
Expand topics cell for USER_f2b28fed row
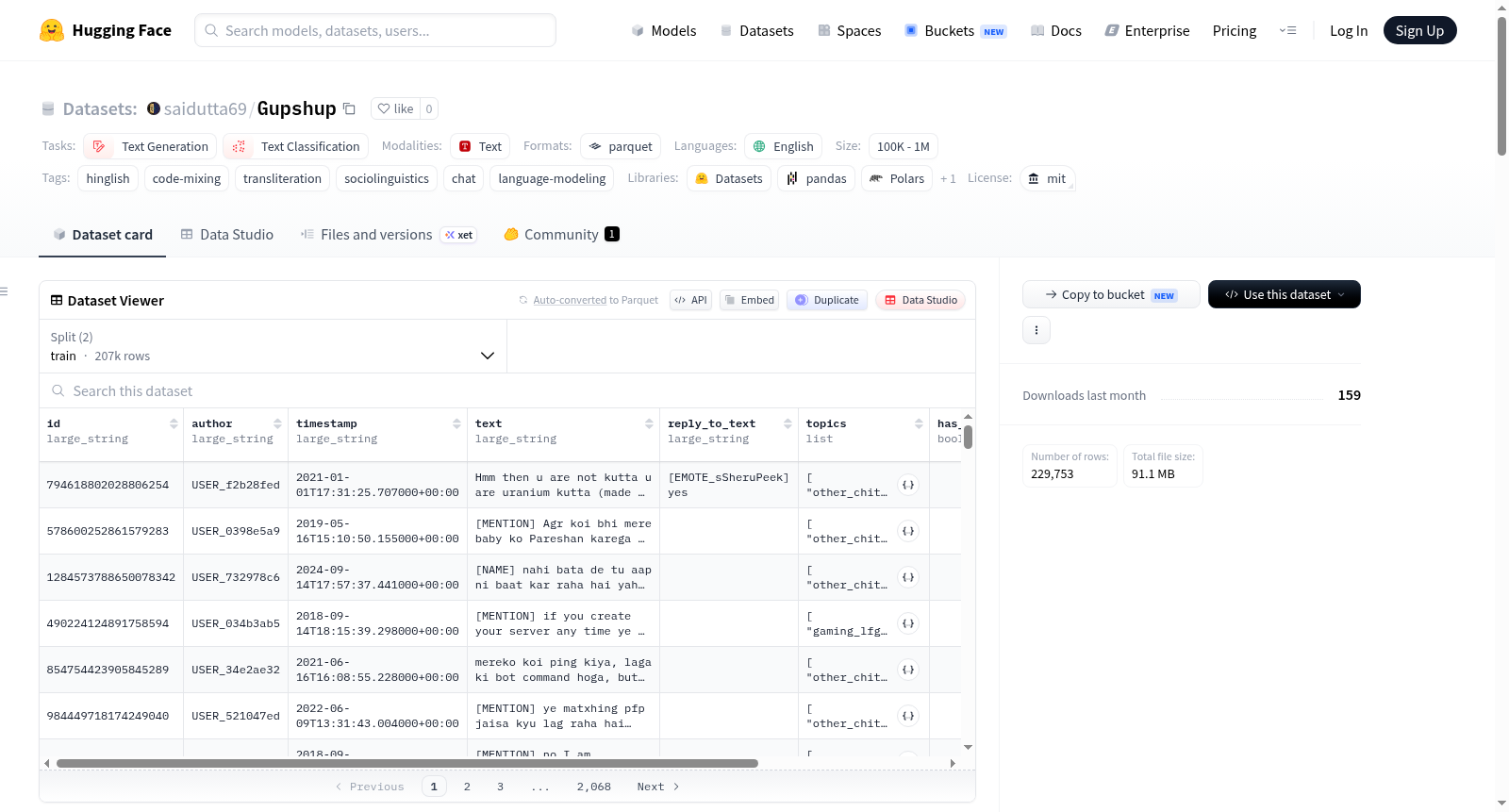(x=908, y=485)
